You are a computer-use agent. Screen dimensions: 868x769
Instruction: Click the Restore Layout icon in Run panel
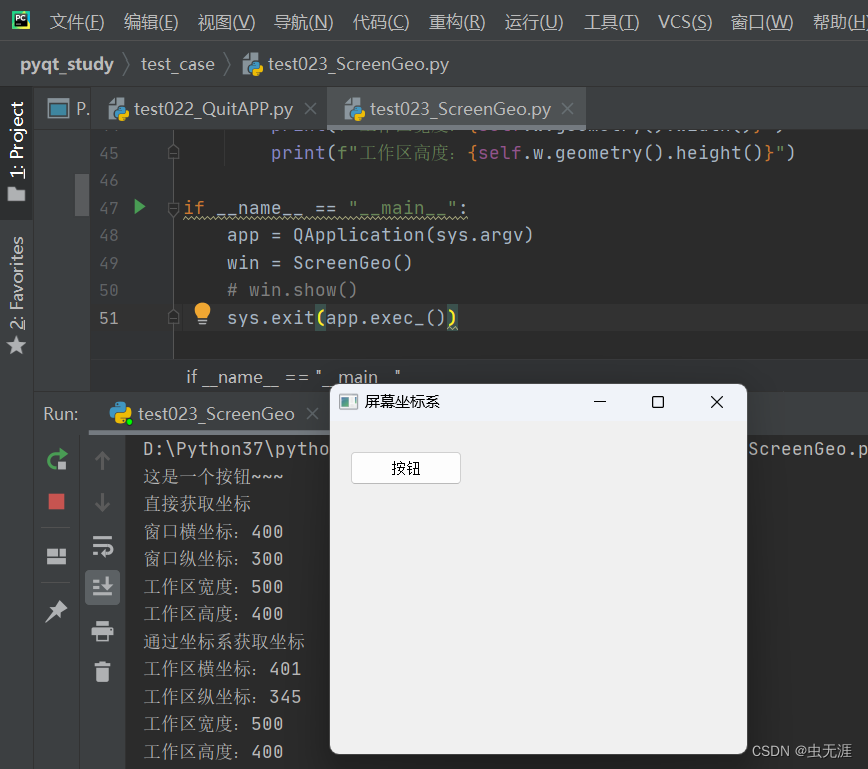coord(56,556)
